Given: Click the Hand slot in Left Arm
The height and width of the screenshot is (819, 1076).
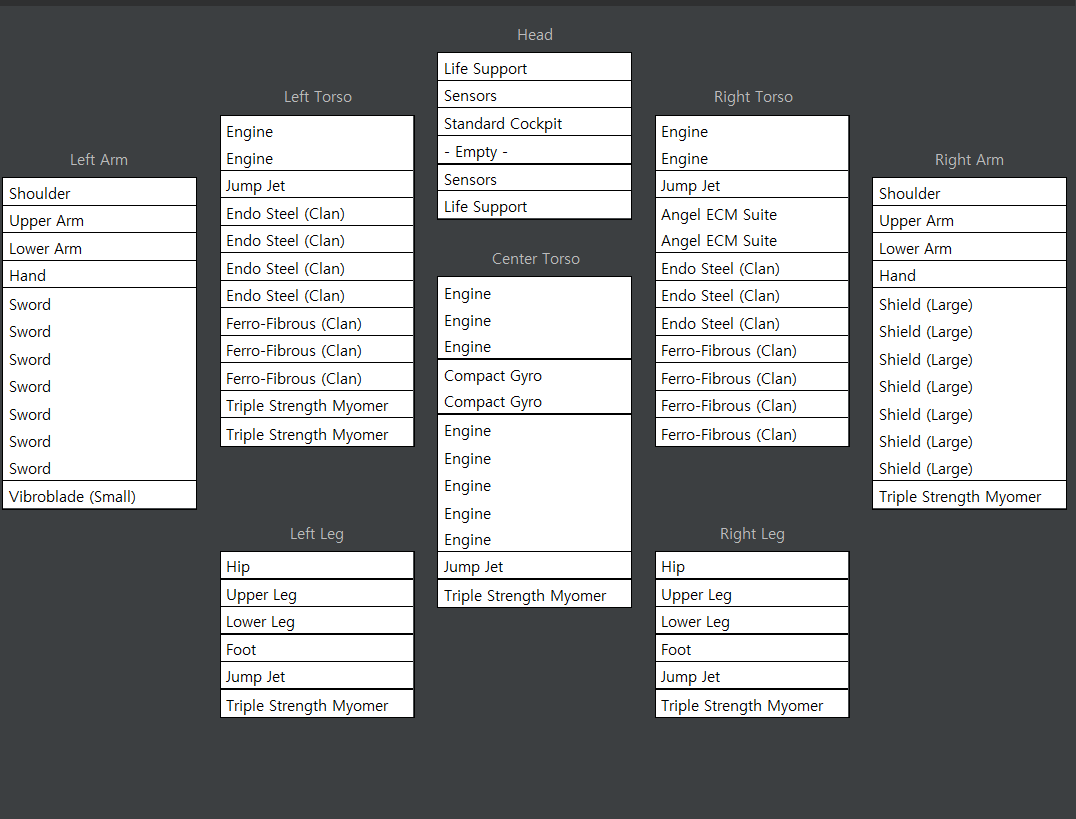Looking at the screenshot, I should pyautogui.click(x=99, y=275).
